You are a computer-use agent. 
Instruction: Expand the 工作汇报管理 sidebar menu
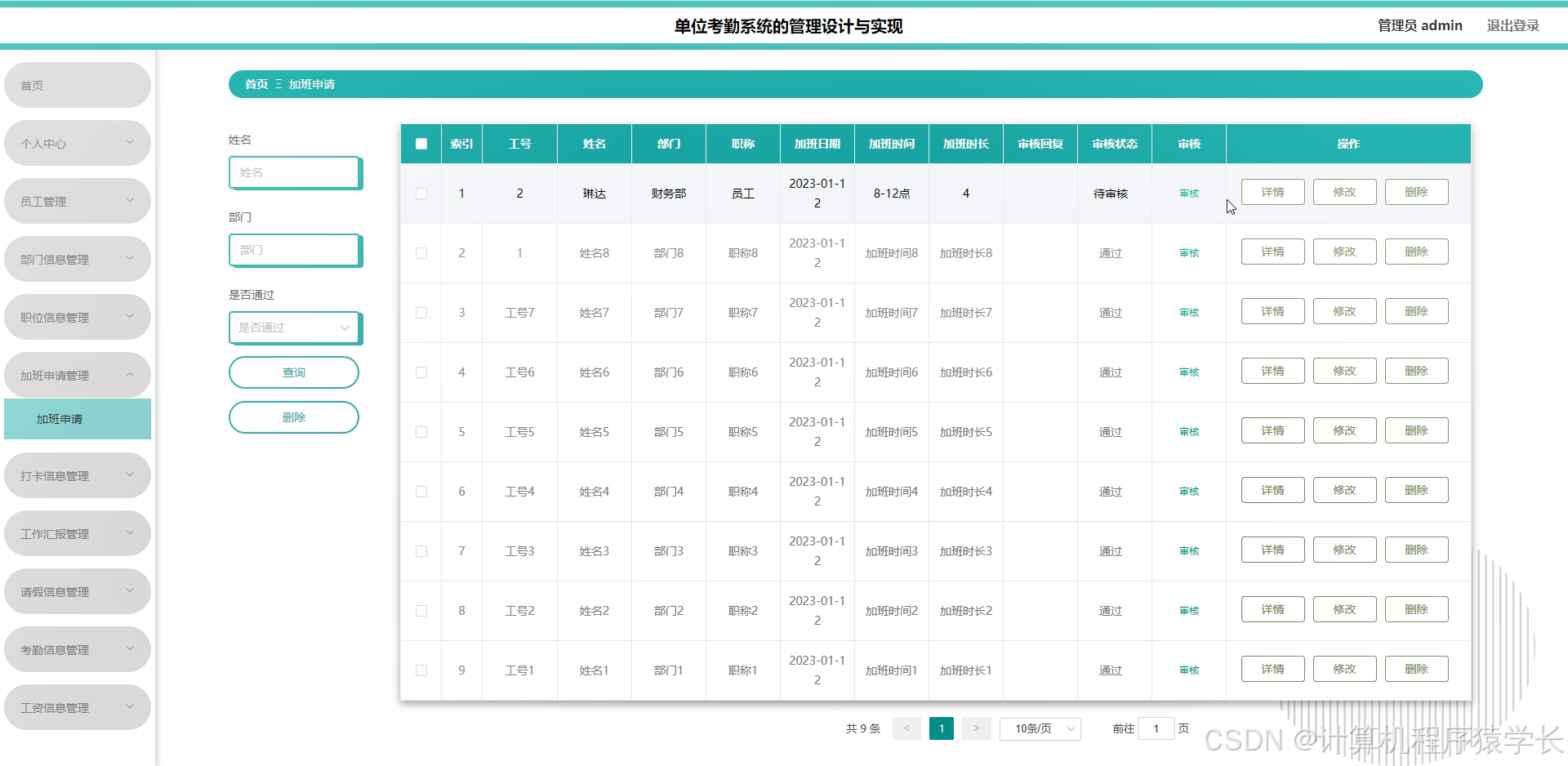[x=78, y=533]
